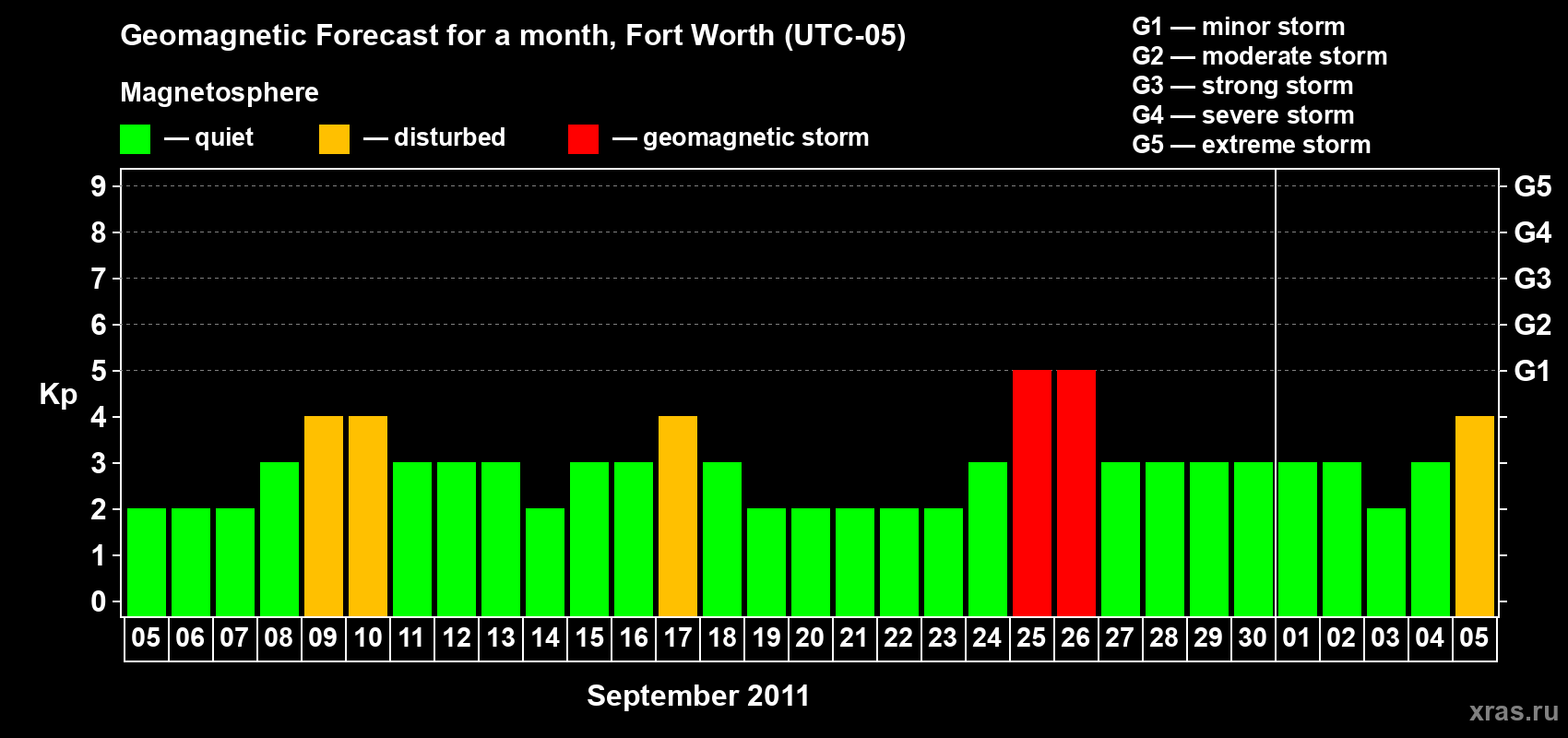Viewport: 1568px width, 738px height.
Task: Click 'G4 — severe storm' legend line
Action: [1242, 115]
